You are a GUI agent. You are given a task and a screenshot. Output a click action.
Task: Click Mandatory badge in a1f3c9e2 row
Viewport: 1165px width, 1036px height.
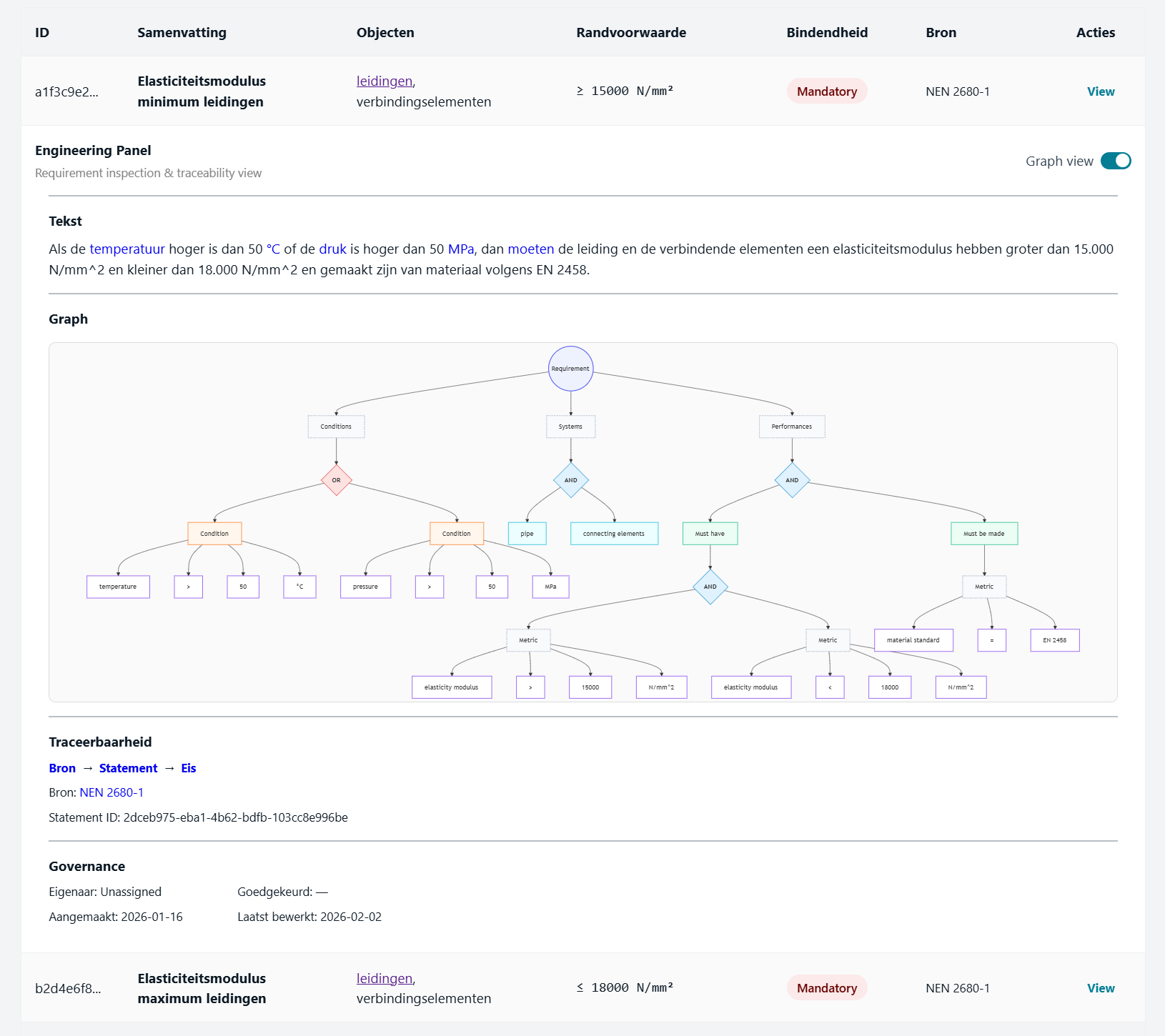click(827, 91)
